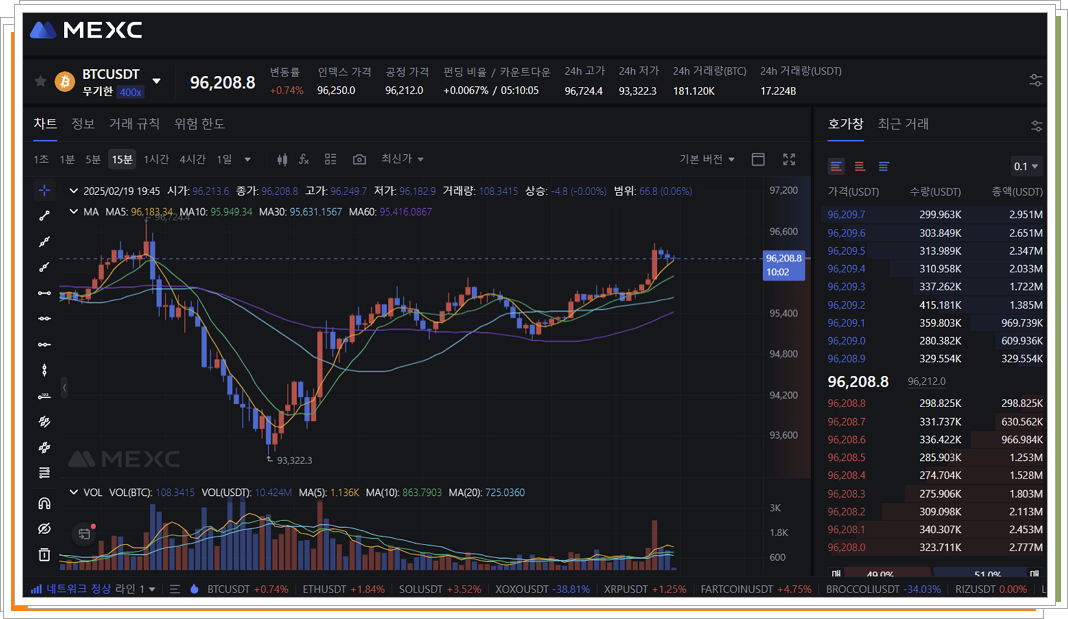Open XOXOUSDT from the bottom ticker
This screenshot has height=619, width=1068.
pos(542,589)
